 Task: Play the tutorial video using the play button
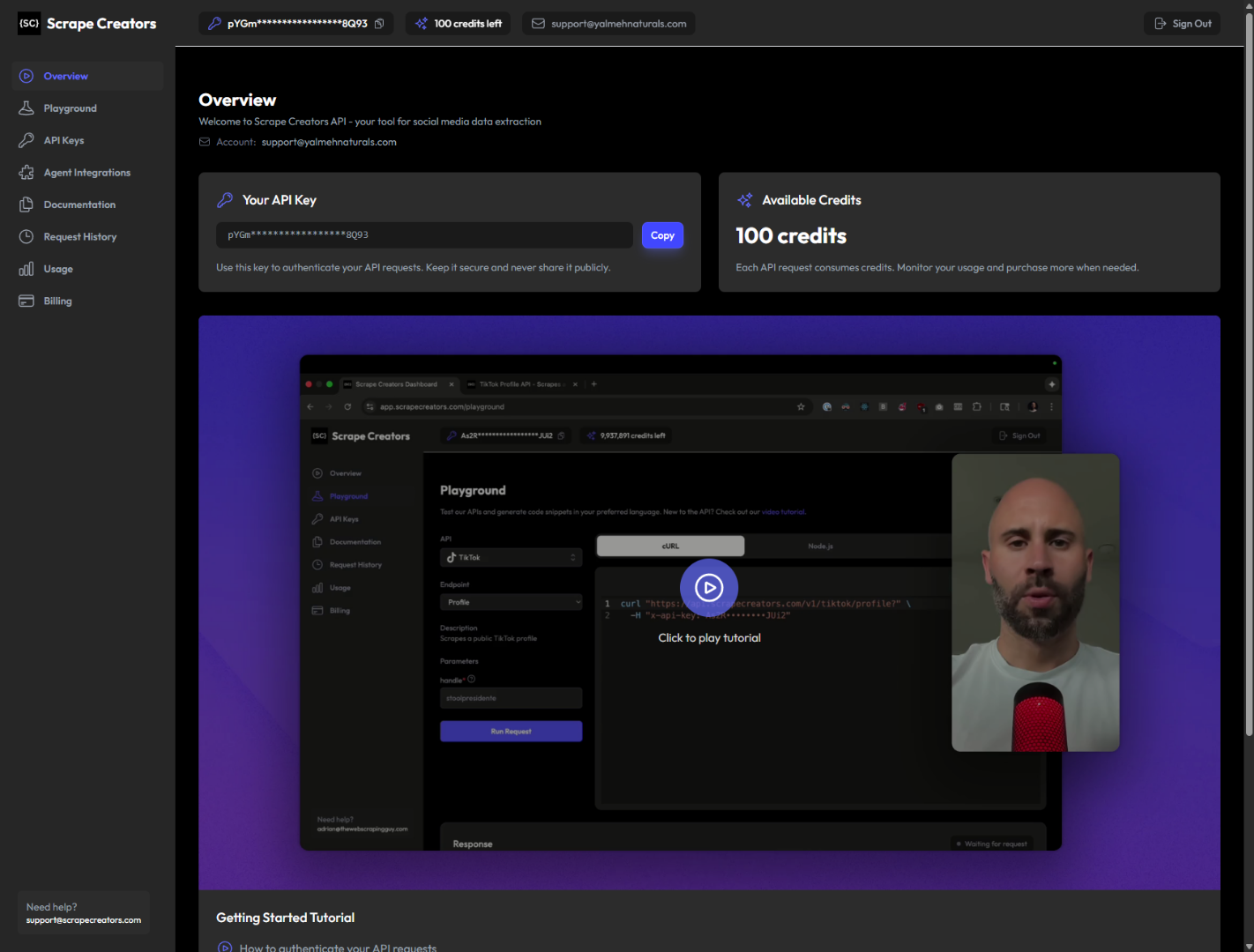coord(709,587)
